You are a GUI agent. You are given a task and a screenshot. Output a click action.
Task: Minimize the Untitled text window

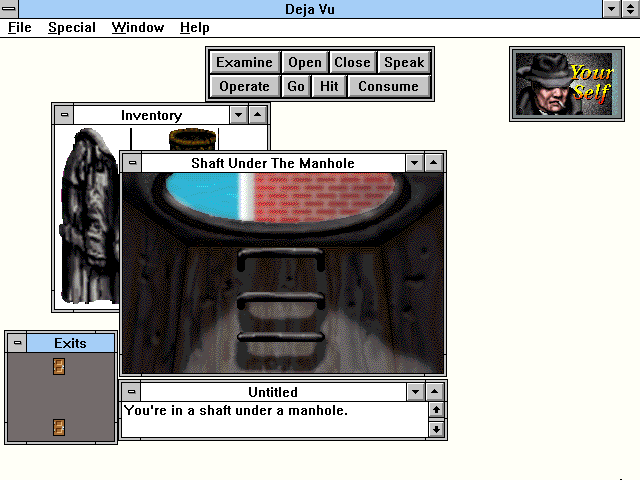[416, 392]
